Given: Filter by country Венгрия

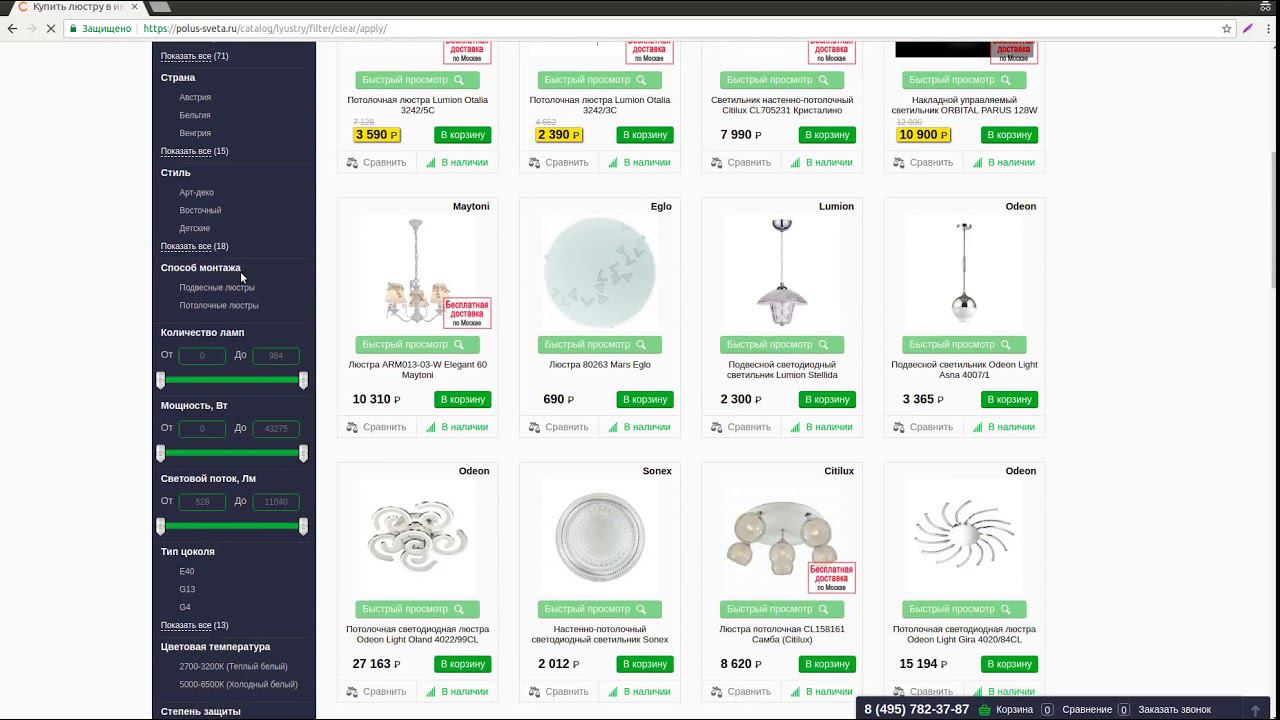Looking at the screenshot, I should pyautogui.click(x=195, y=133).
